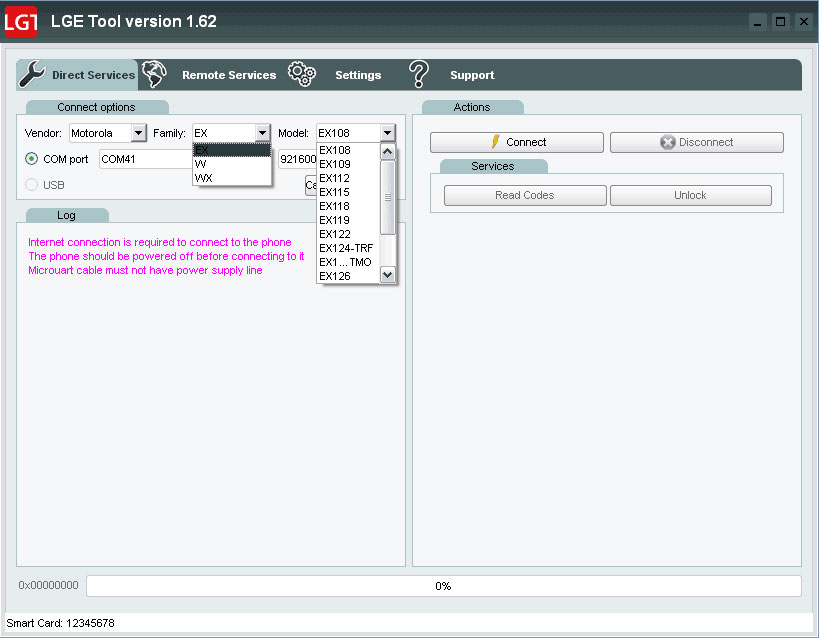This screenshot has height=638, width=820.
Task: Collapse the Model dropdown arrow
Action: [x=387, y=133]
